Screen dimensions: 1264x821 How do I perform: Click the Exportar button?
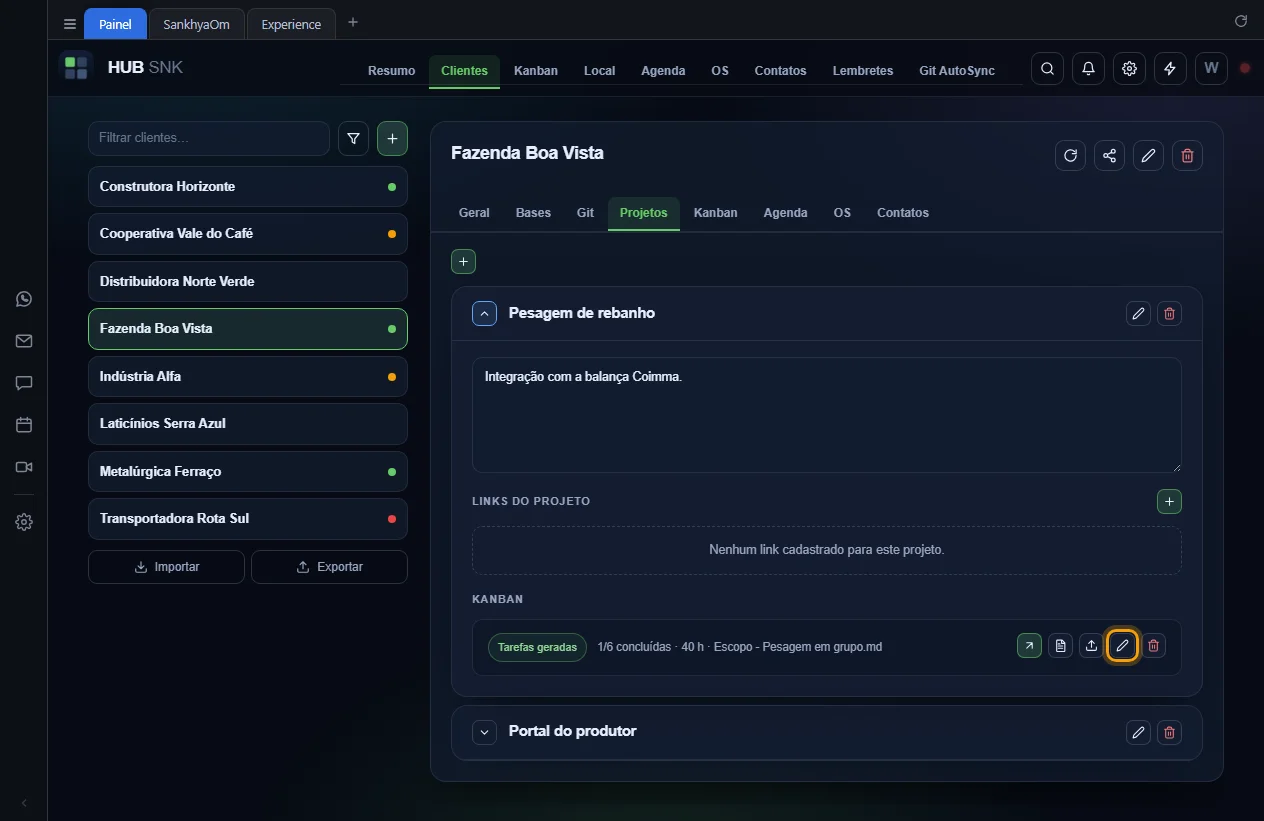(329, 567)
